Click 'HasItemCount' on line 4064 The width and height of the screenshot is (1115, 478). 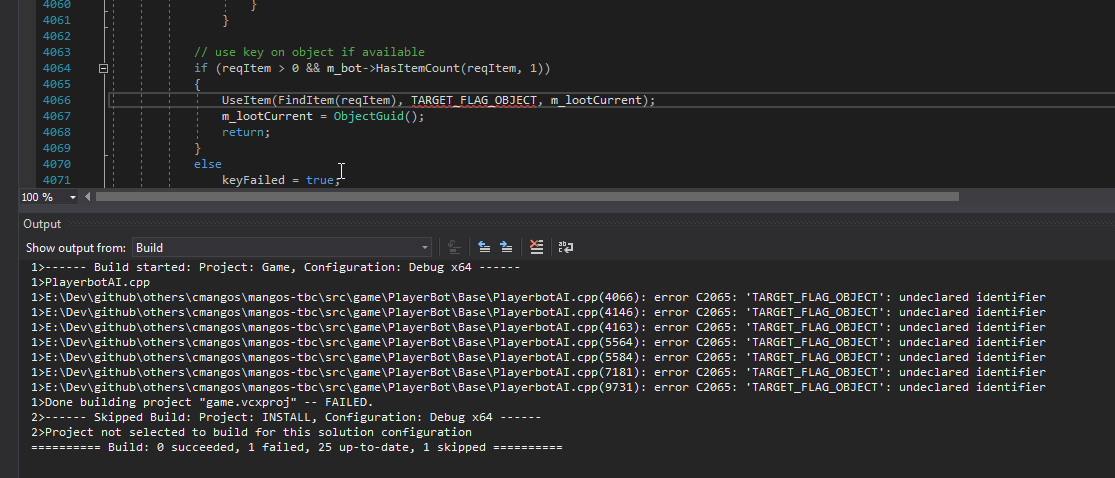[x=417, y=68]
